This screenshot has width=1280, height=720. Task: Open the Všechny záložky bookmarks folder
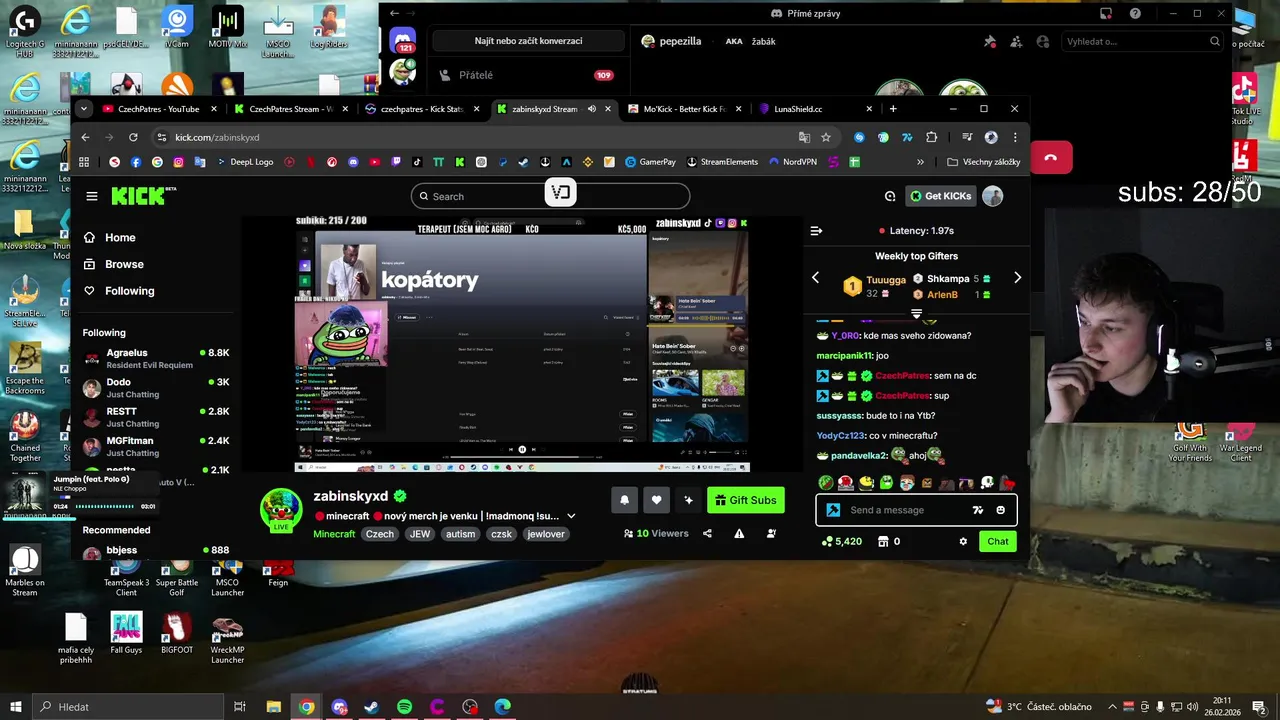tap(984, 162)
